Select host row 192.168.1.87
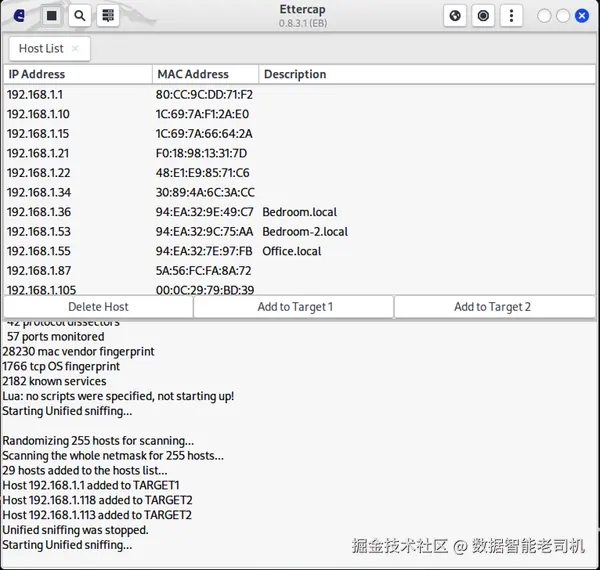The width and height of the screenshot is (600, 570). click(x=300, y=270)
